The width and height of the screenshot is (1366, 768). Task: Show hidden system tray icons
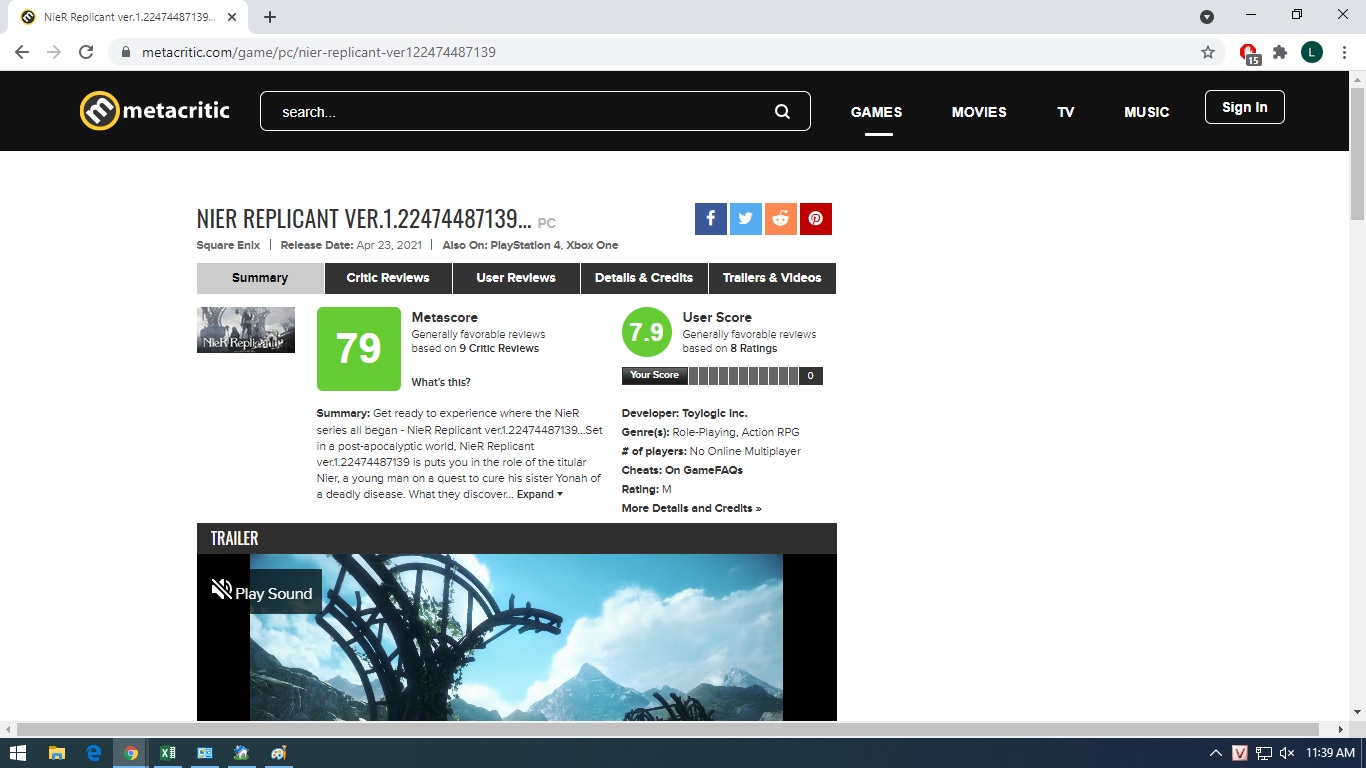(x=1216, y=753)
